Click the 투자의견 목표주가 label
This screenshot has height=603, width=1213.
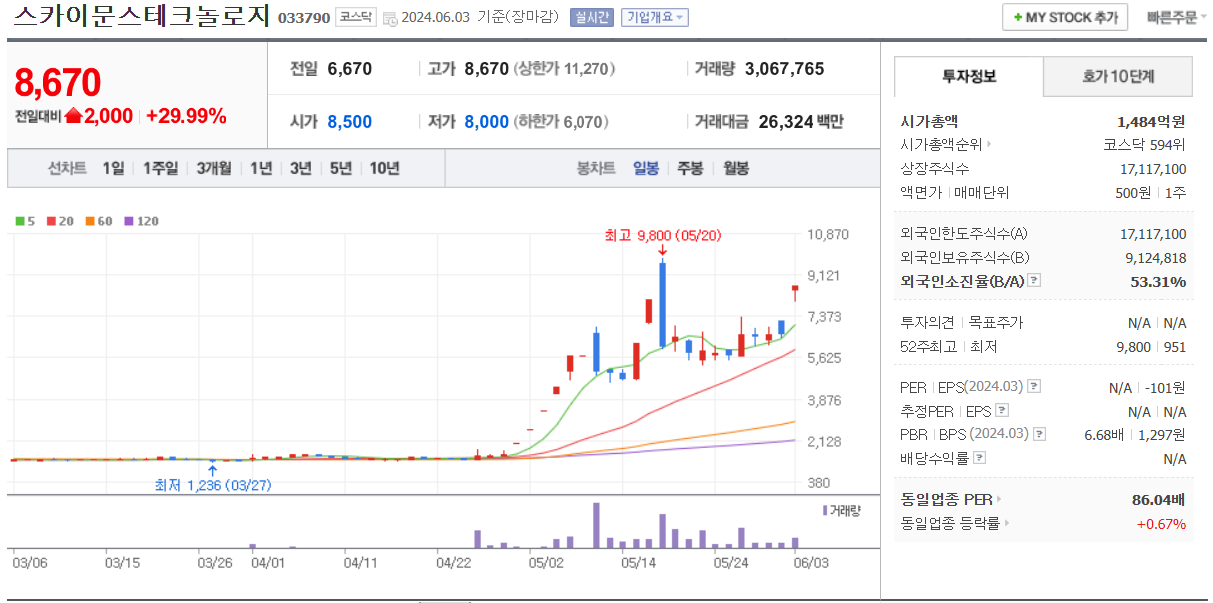pos(962,323)
